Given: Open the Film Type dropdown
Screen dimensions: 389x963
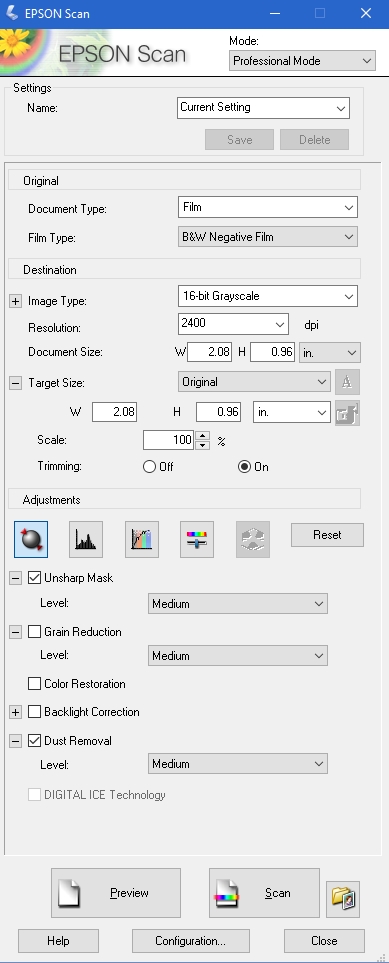Looking at the screenshot, I should tap(267, 236).
